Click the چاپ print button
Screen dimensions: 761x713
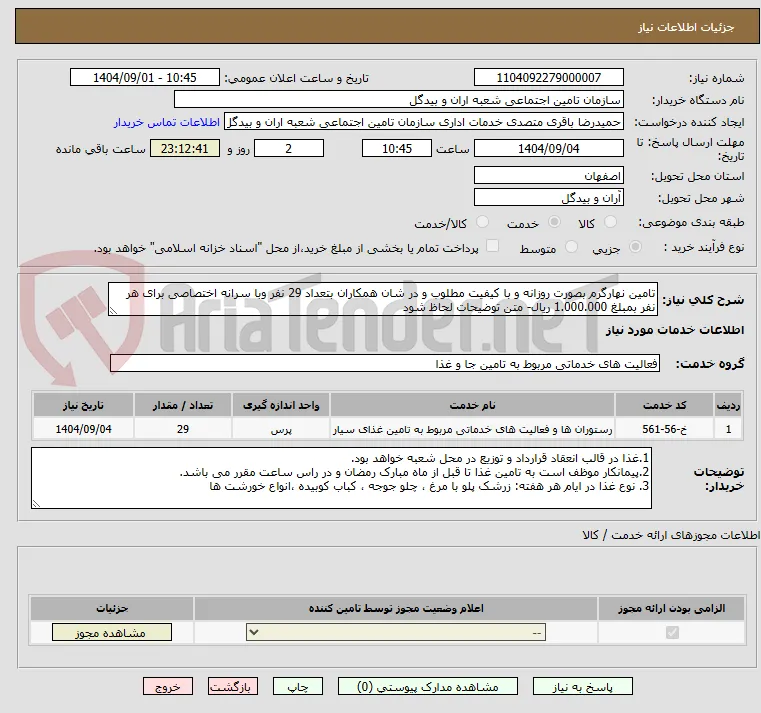pyautogui.click(x=298, y=687)
